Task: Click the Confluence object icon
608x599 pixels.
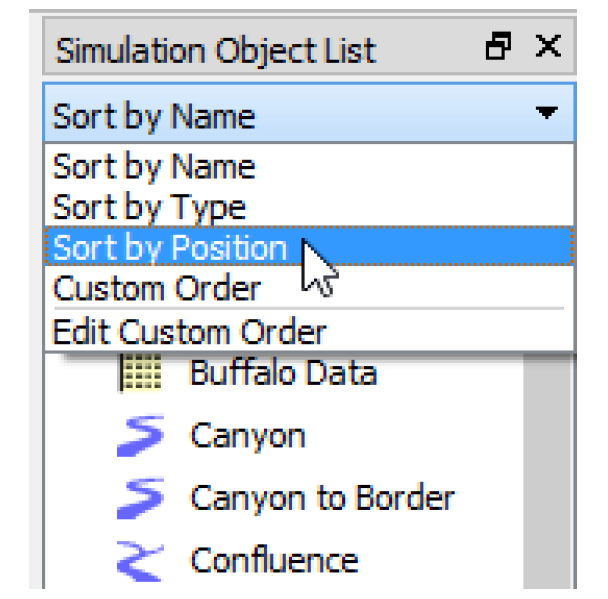Action: tap(140, 561)
